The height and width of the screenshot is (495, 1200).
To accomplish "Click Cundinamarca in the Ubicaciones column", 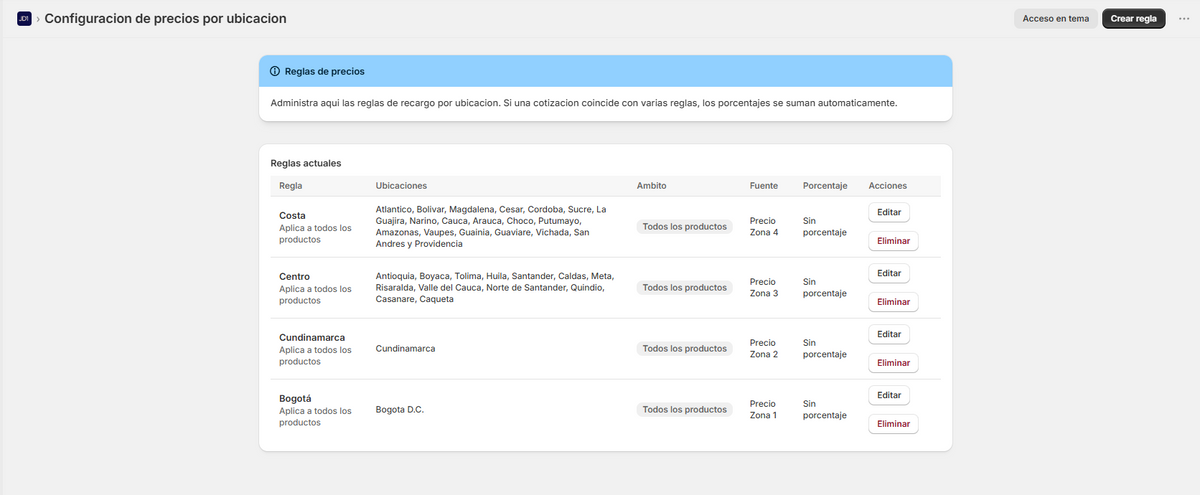I will point(405,349).
